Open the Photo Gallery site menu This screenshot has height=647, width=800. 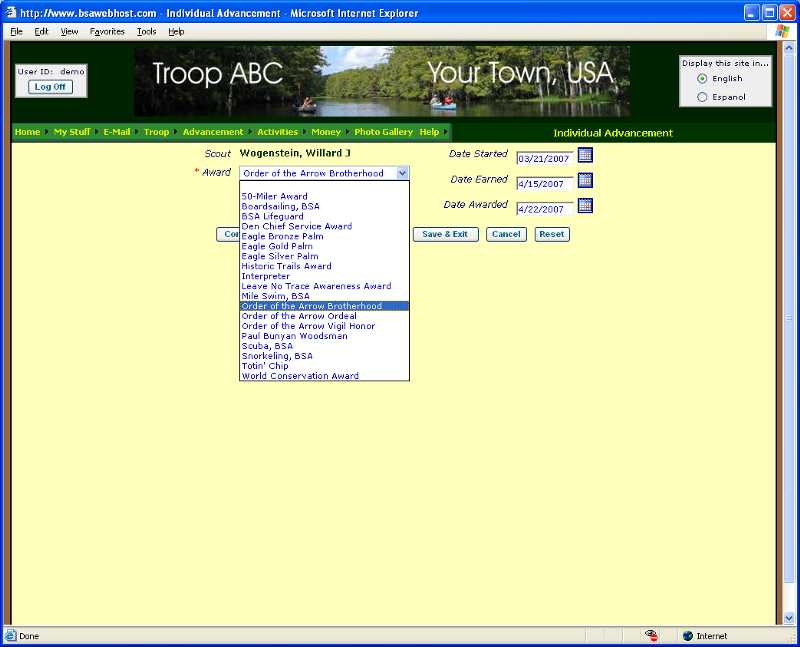pos(384,132)
